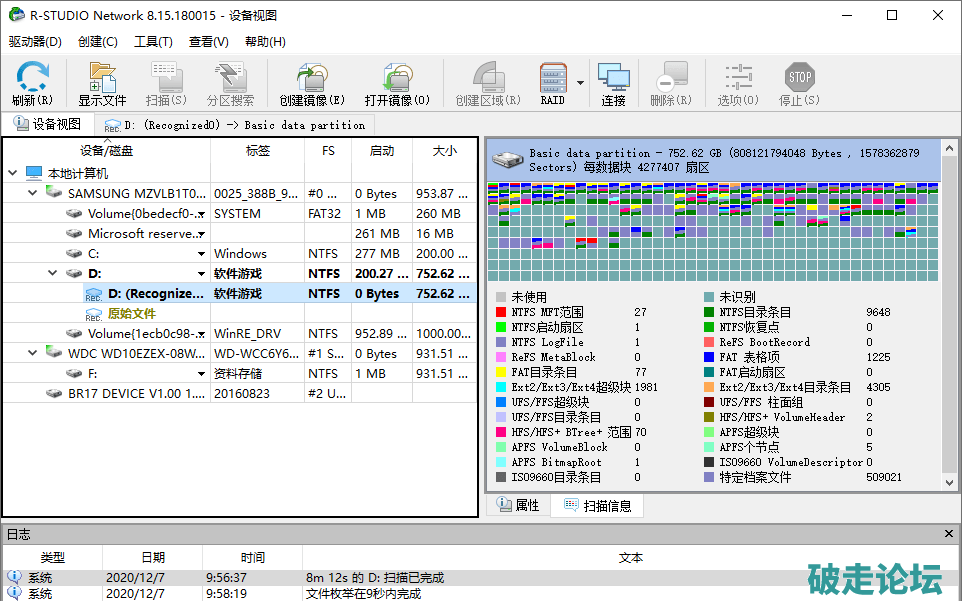Click the 分区搜索 (Partition Search) icon

coord(230,83)
